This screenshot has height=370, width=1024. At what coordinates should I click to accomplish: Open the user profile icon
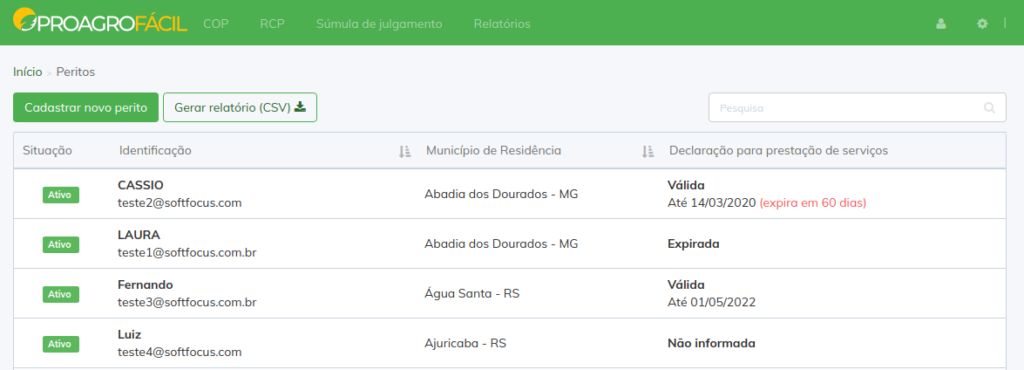click(x=941, y=24)
